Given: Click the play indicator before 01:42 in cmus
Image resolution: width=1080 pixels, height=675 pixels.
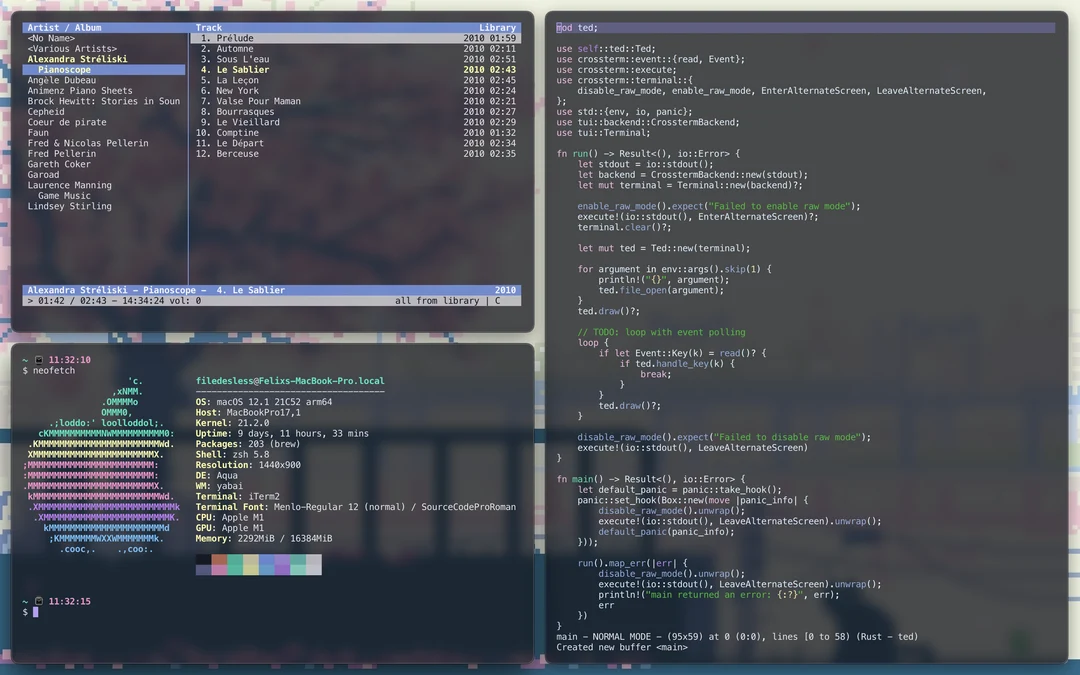Looking at the screenshot, I should [x=30, y=301].
